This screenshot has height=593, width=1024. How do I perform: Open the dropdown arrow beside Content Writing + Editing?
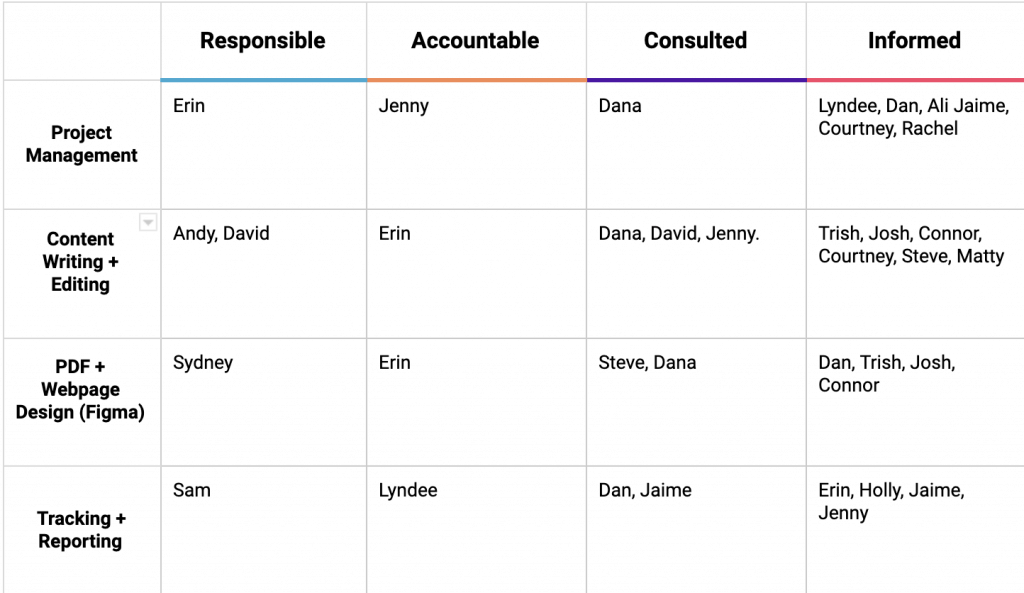click(x=148, y=222)
